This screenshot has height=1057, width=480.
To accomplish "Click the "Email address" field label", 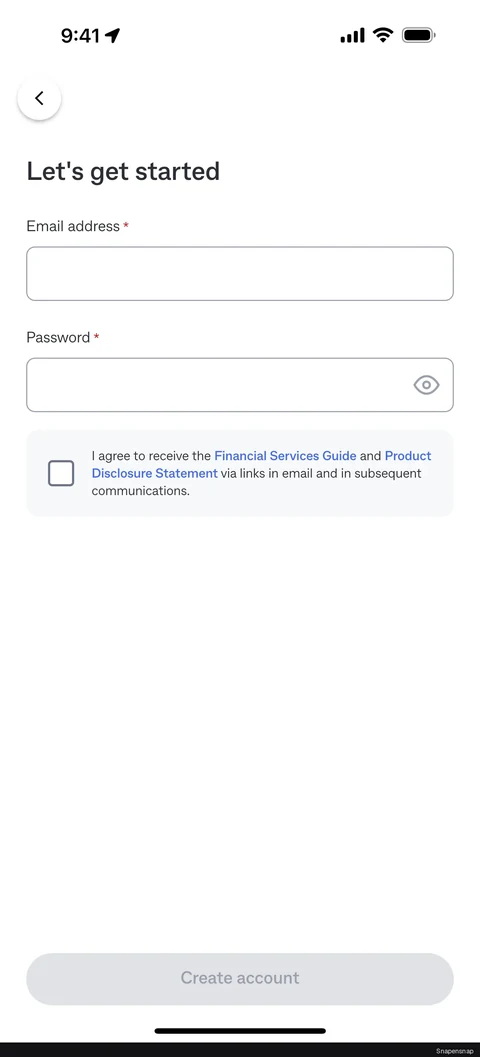I will coord(73,226).
